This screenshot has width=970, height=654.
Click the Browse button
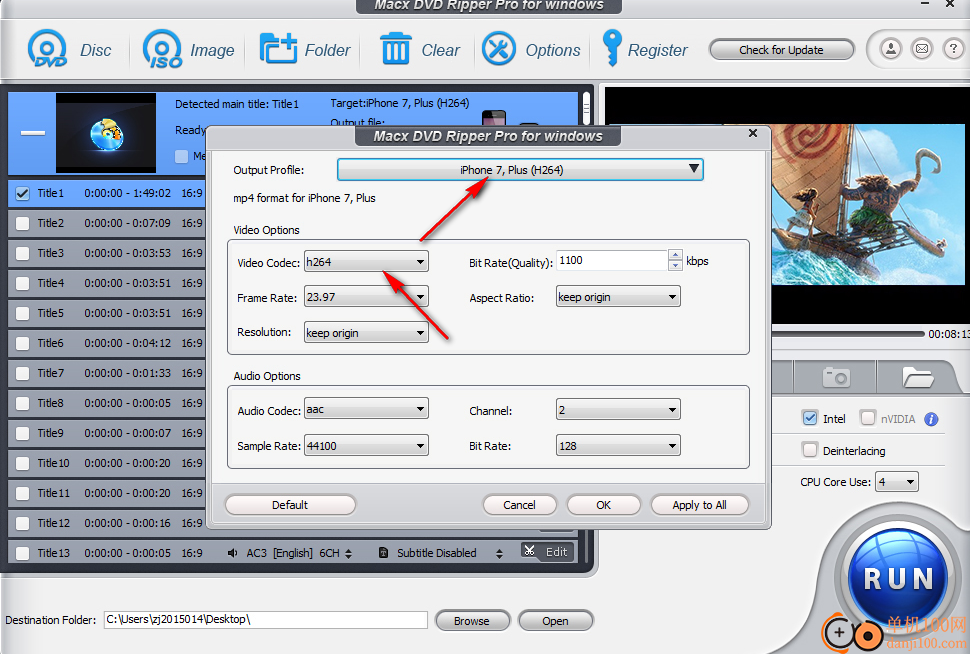point(472,621)
